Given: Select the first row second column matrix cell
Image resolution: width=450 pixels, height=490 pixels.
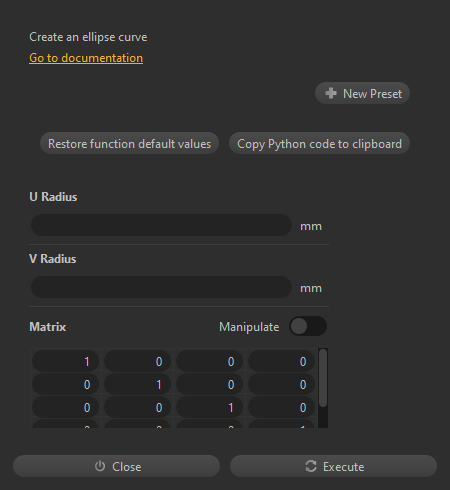Looking at the screenshot, I should tap(138, 361).
